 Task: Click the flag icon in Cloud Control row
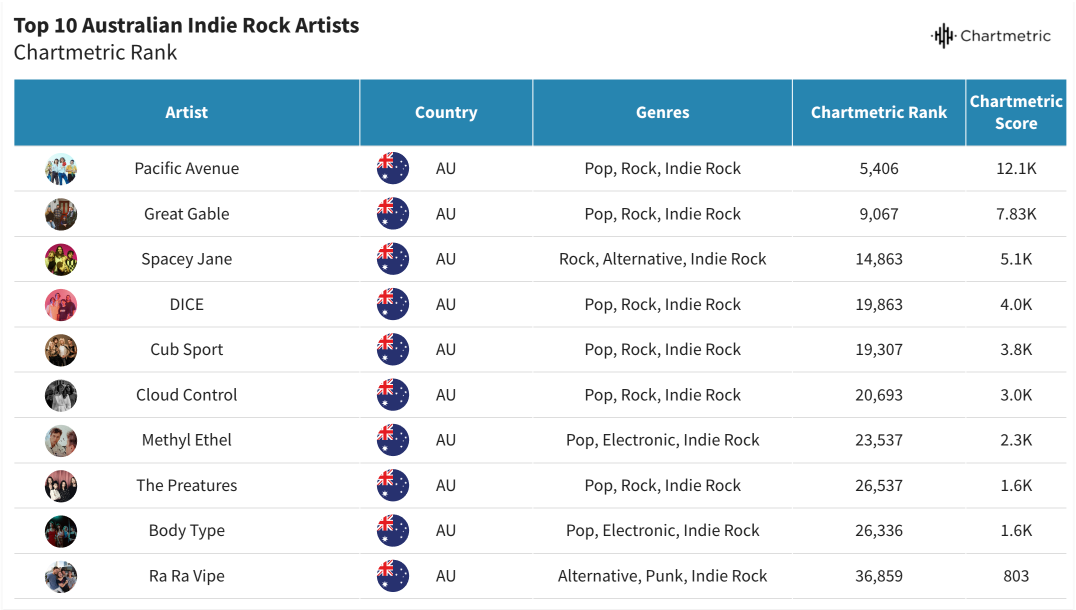point(393,395)
